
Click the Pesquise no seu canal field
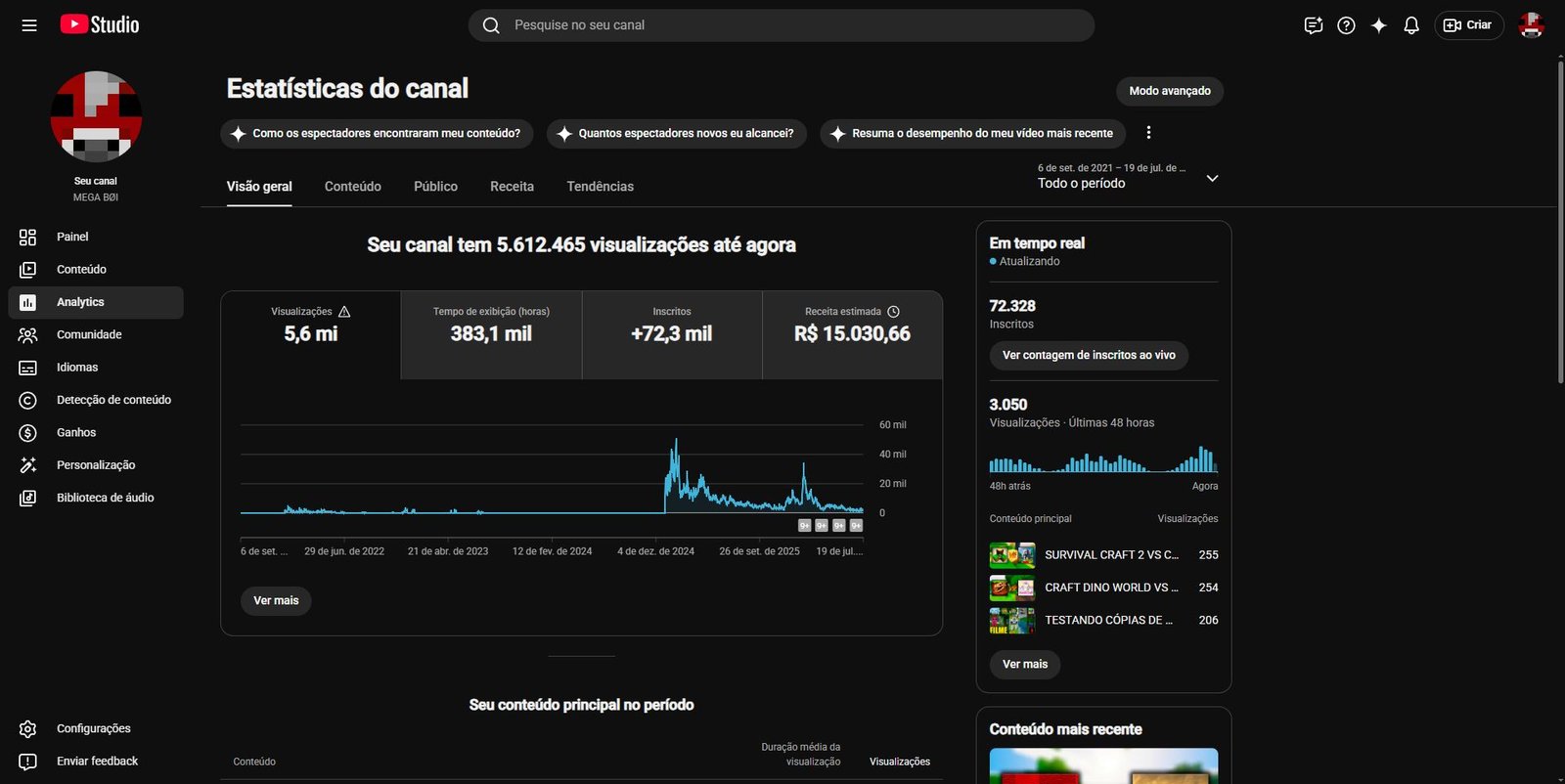coord(781,25)
